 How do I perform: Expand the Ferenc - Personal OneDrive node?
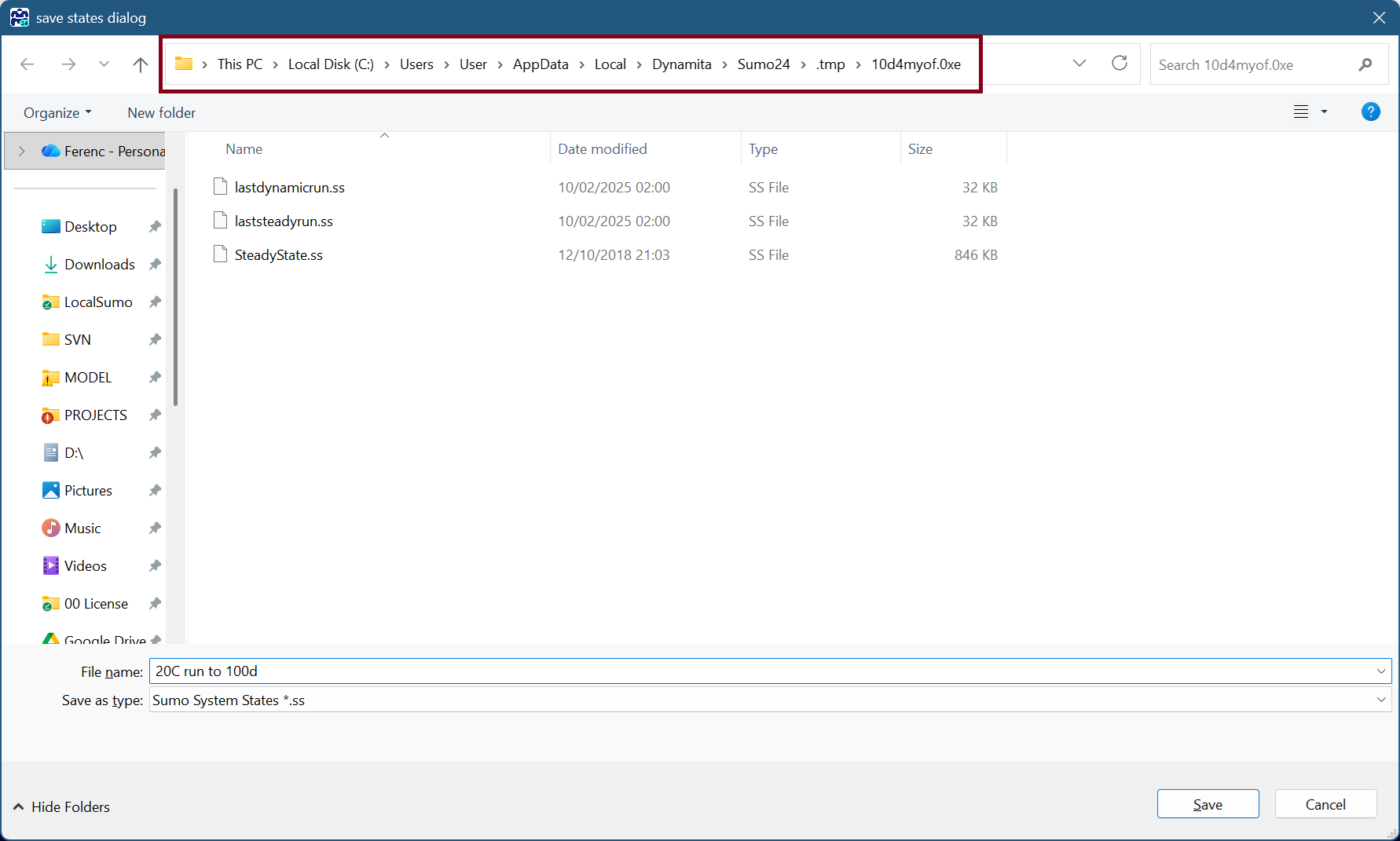pyautogui.click(x=22, y=151)
